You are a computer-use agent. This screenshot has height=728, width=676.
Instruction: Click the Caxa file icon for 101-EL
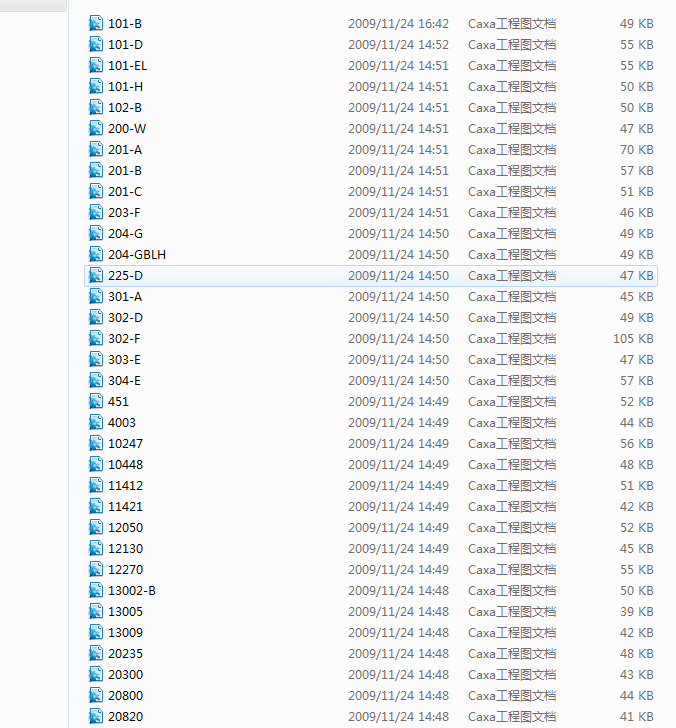[x=96, y=65]
